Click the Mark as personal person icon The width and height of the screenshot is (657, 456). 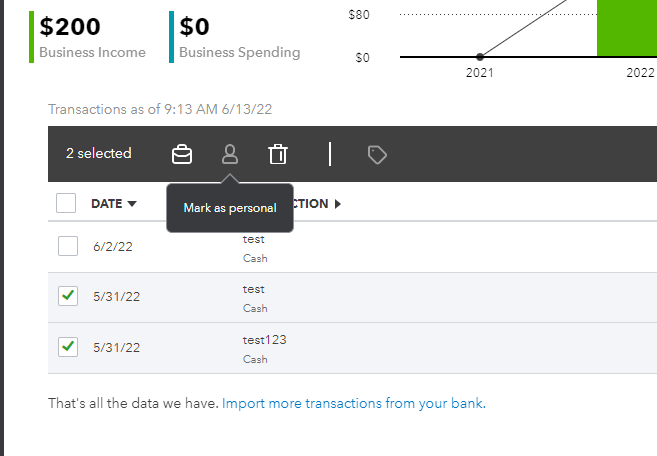(x=230, y=154)
